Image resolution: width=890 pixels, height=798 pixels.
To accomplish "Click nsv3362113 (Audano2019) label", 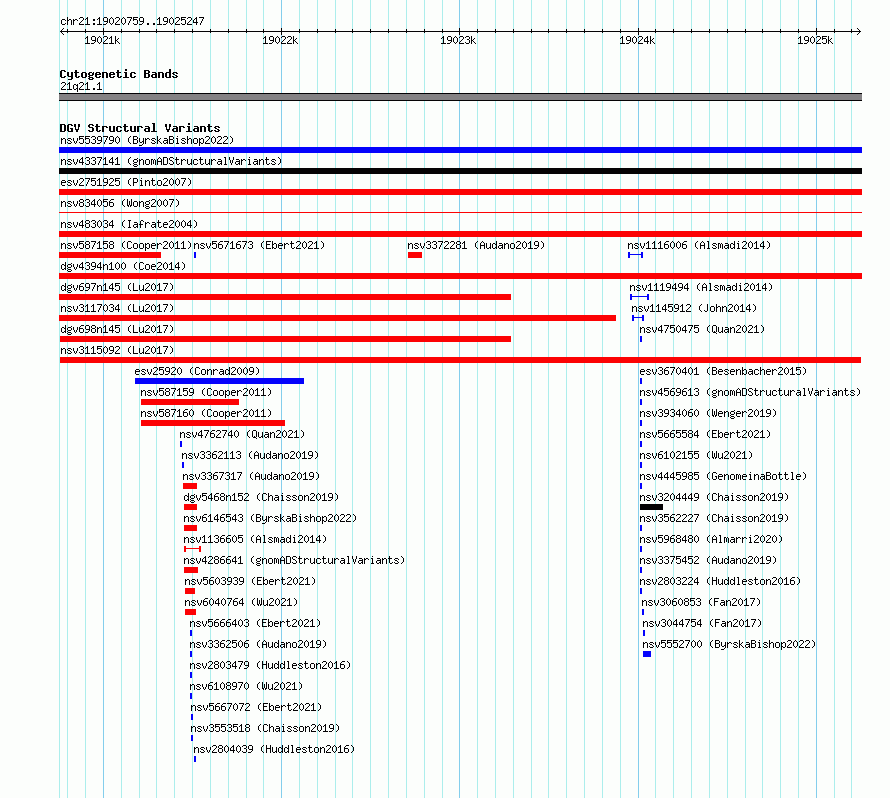I will [x=250, y=455].
